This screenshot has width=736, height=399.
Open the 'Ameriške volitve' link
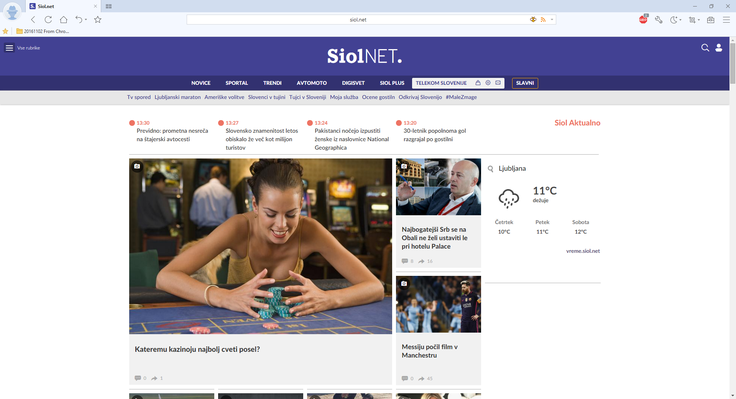224,97
